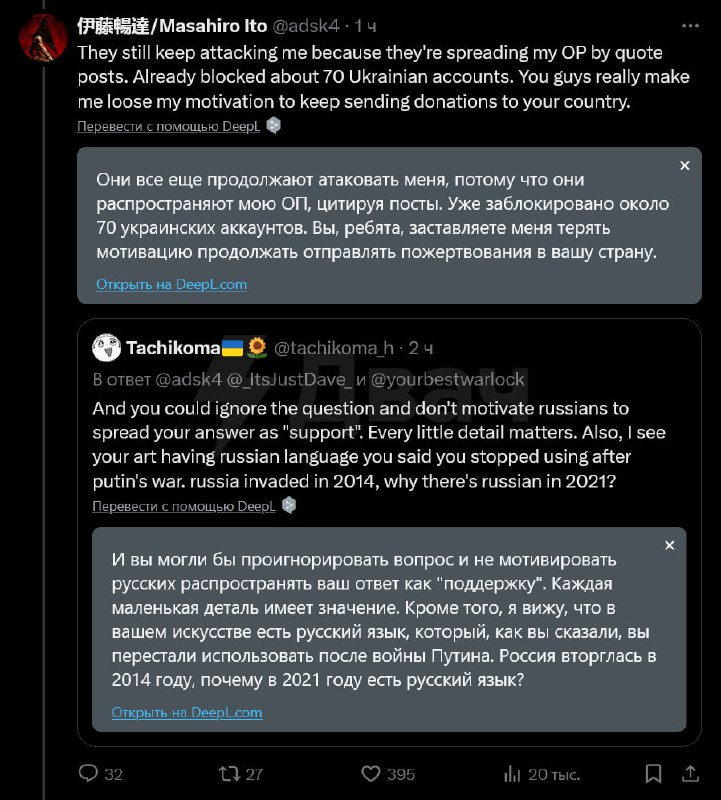Click 'Открыть на DeepL.com' in quoted translation

[x=186, y=712]
